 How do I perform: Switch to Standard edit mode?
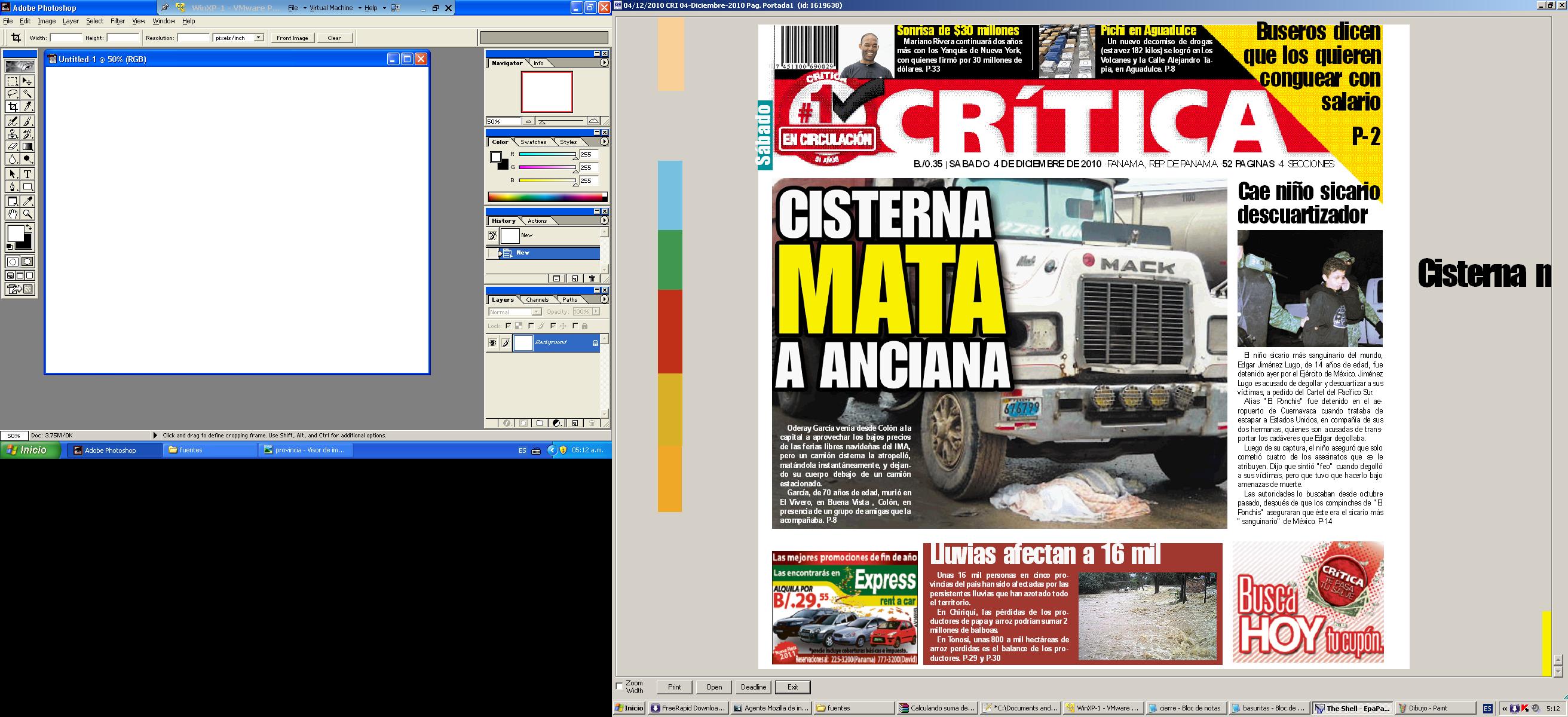point(12,262)
